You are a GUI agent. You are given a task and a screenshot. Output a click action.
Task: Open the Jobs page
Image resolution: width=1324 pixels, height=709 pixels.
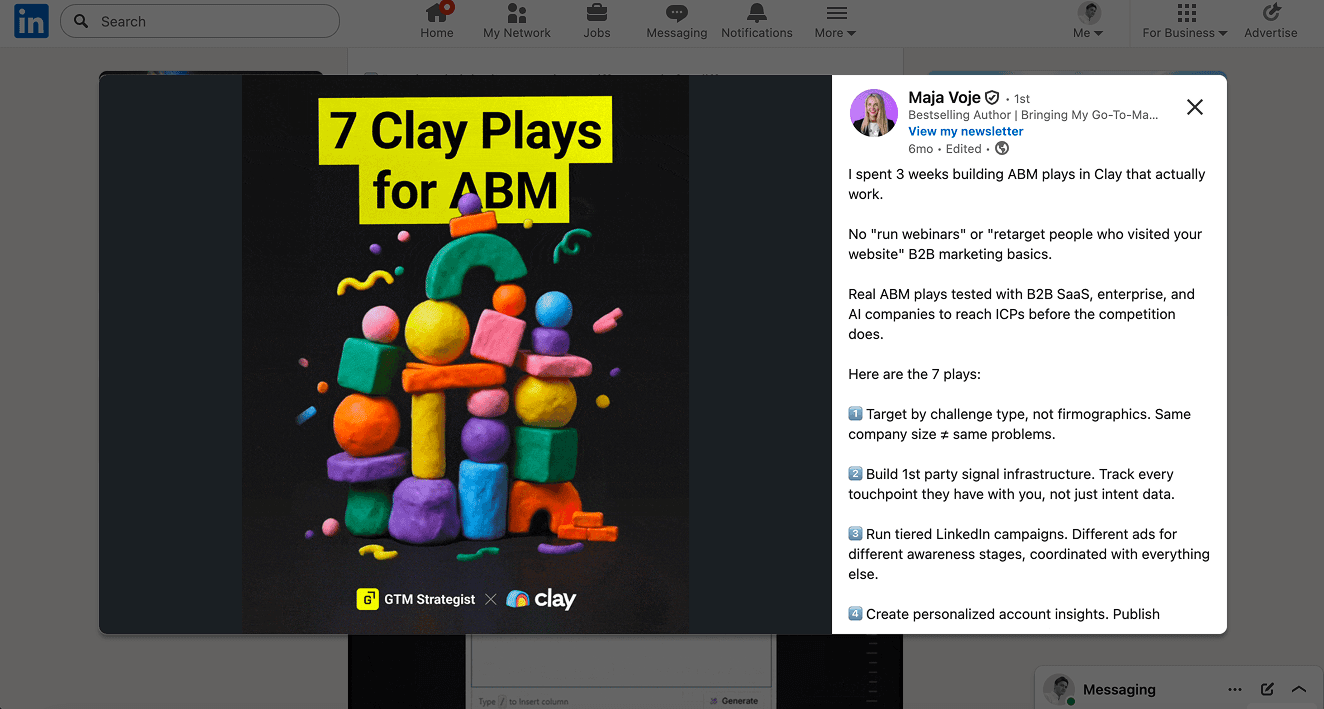pyautogui.click(x=597, y=21)
